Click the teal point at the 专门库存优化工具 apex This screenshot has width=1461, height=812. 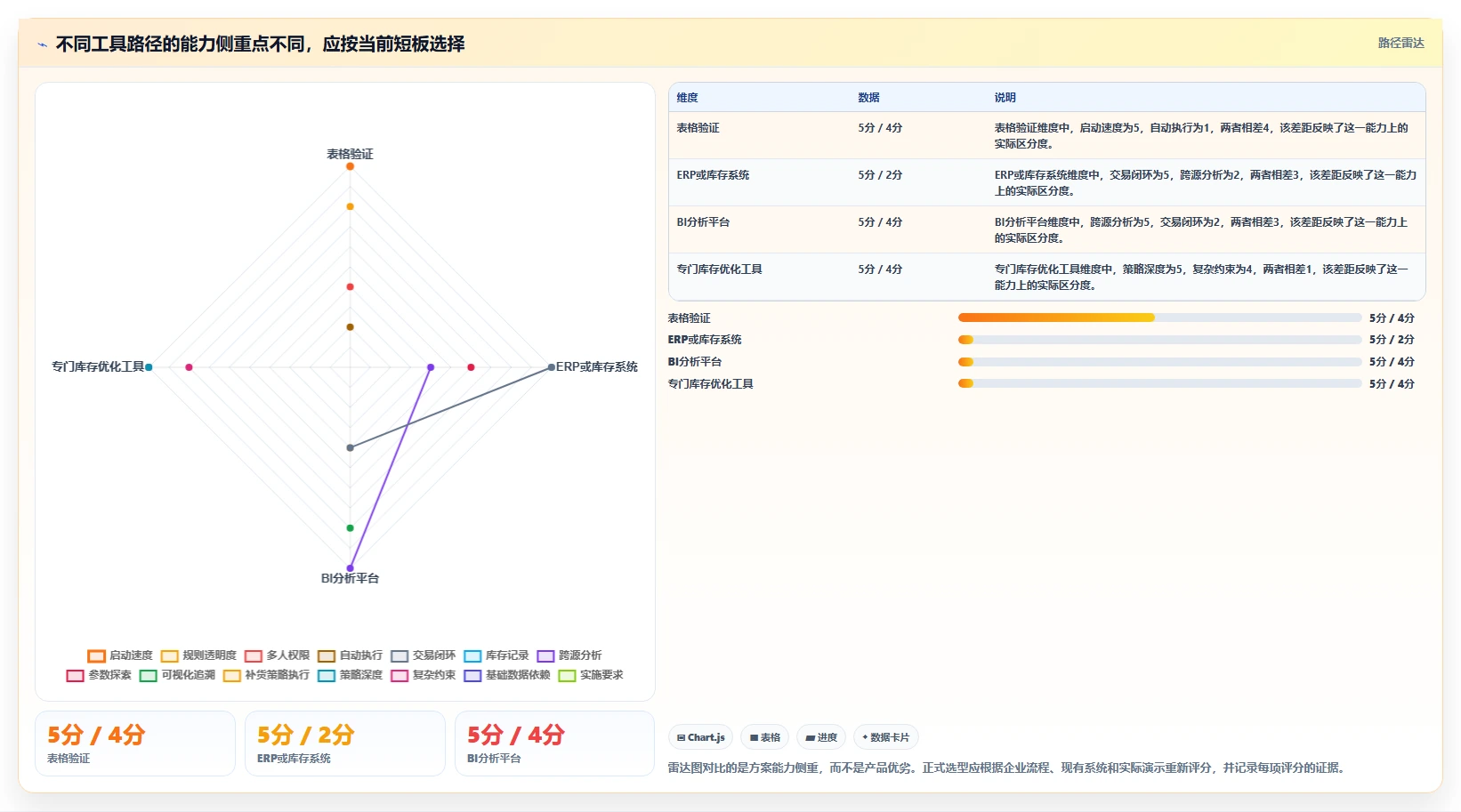coord(149,366)
